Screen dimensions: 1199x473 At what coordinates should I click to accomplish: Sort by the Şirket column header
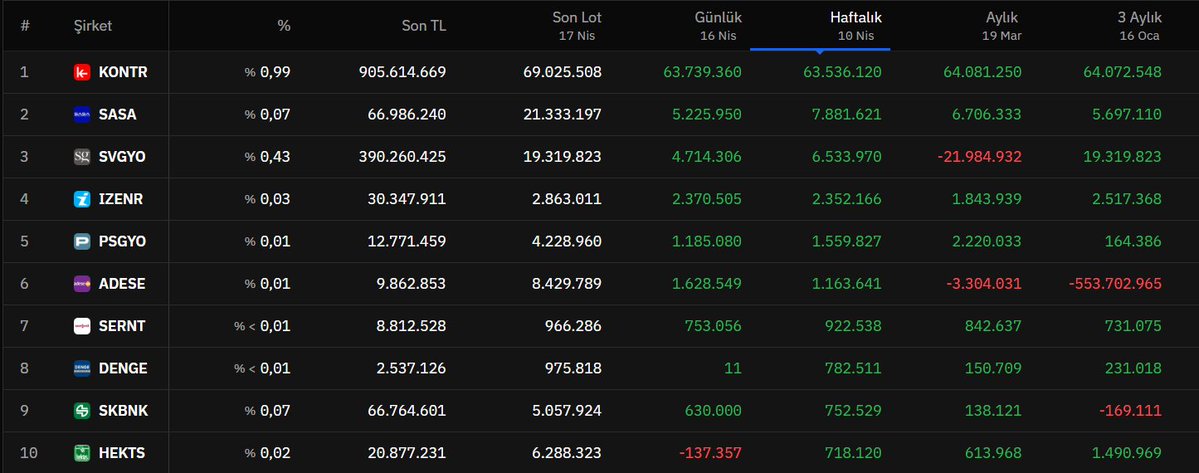93,26
